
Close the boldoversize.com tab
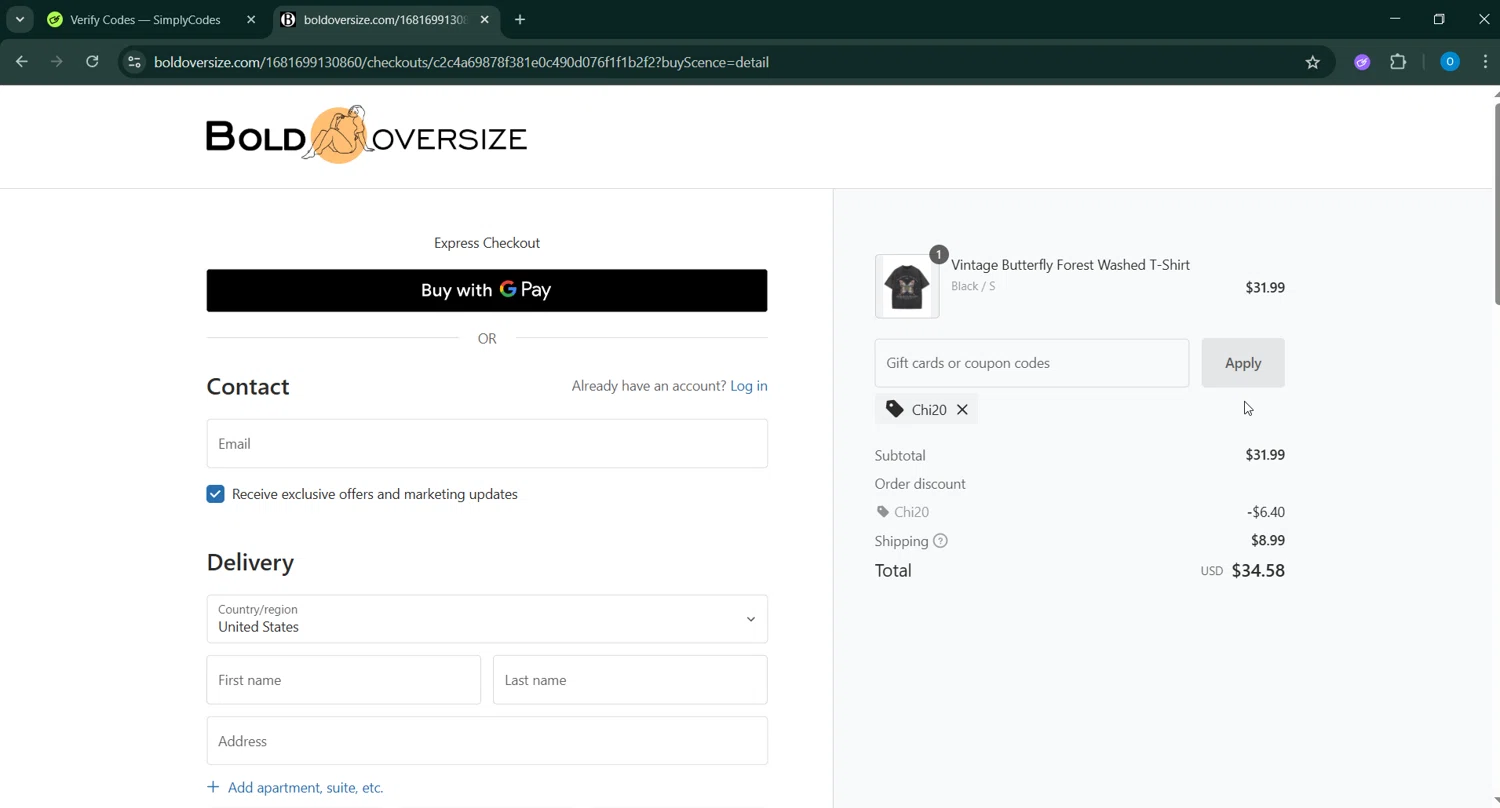point(483,19)
